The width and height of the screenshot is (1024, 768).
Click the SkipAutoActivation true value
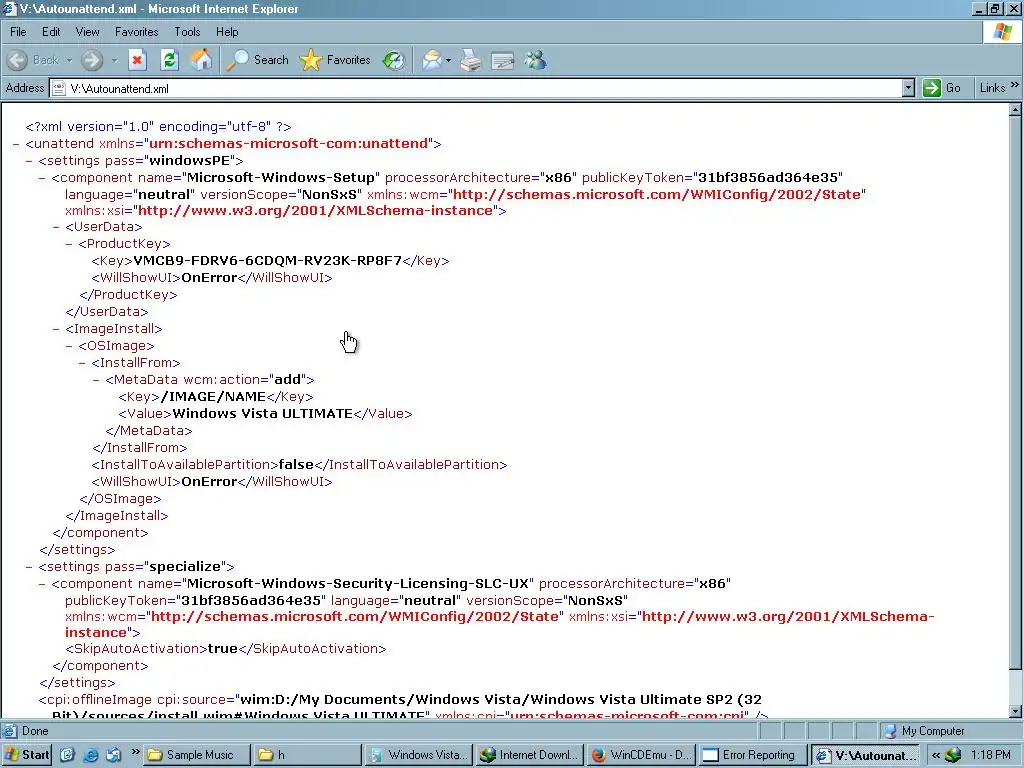point(223,648)
